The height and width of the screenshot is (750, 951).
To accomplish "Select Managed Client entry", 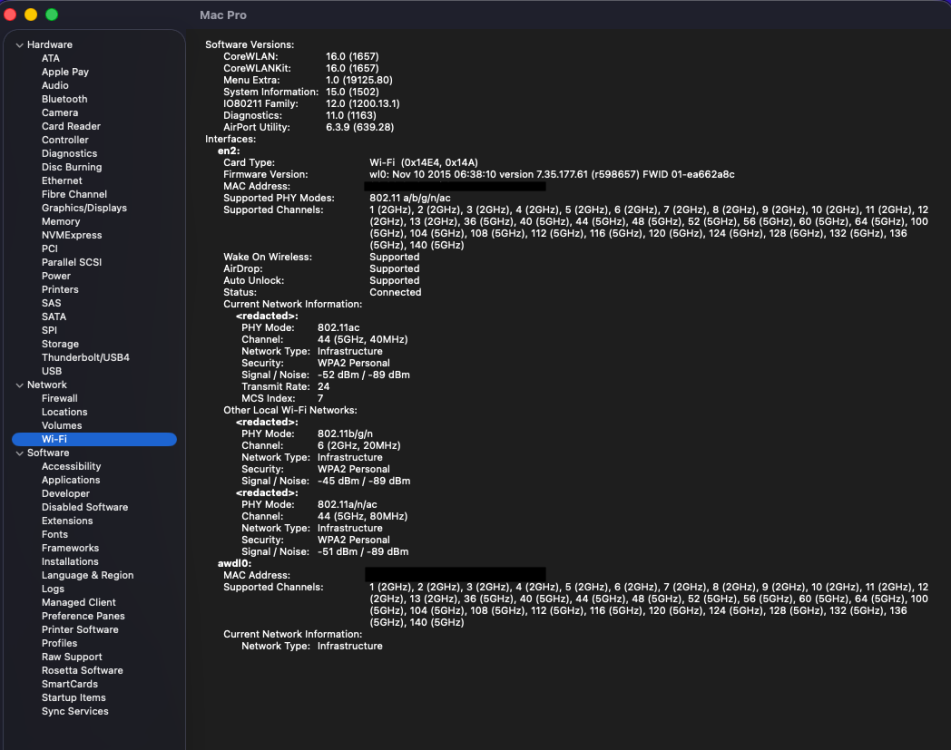I will [x=78, y=603].
